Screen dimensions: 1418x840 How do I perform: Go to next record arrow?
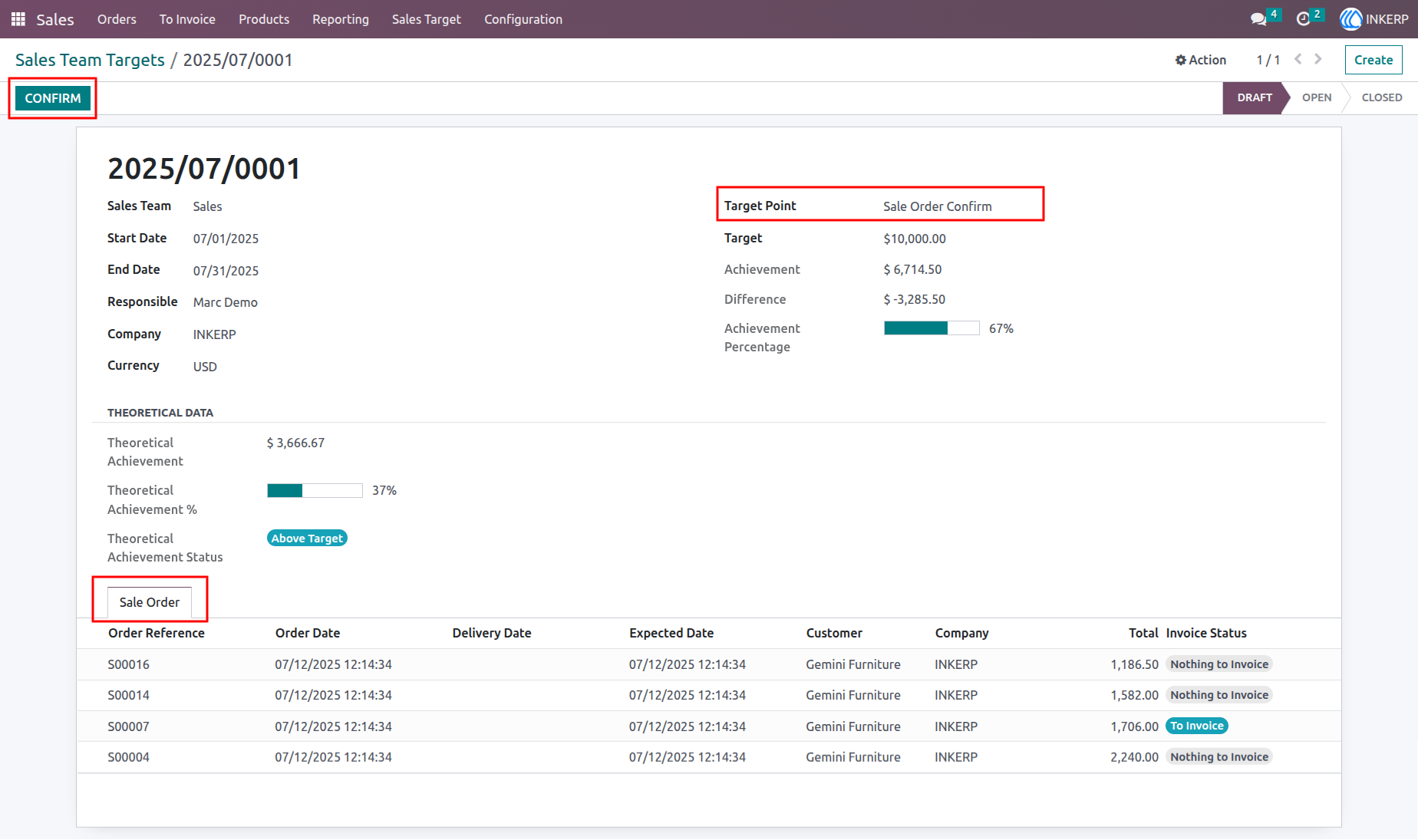pos(1318,59)
